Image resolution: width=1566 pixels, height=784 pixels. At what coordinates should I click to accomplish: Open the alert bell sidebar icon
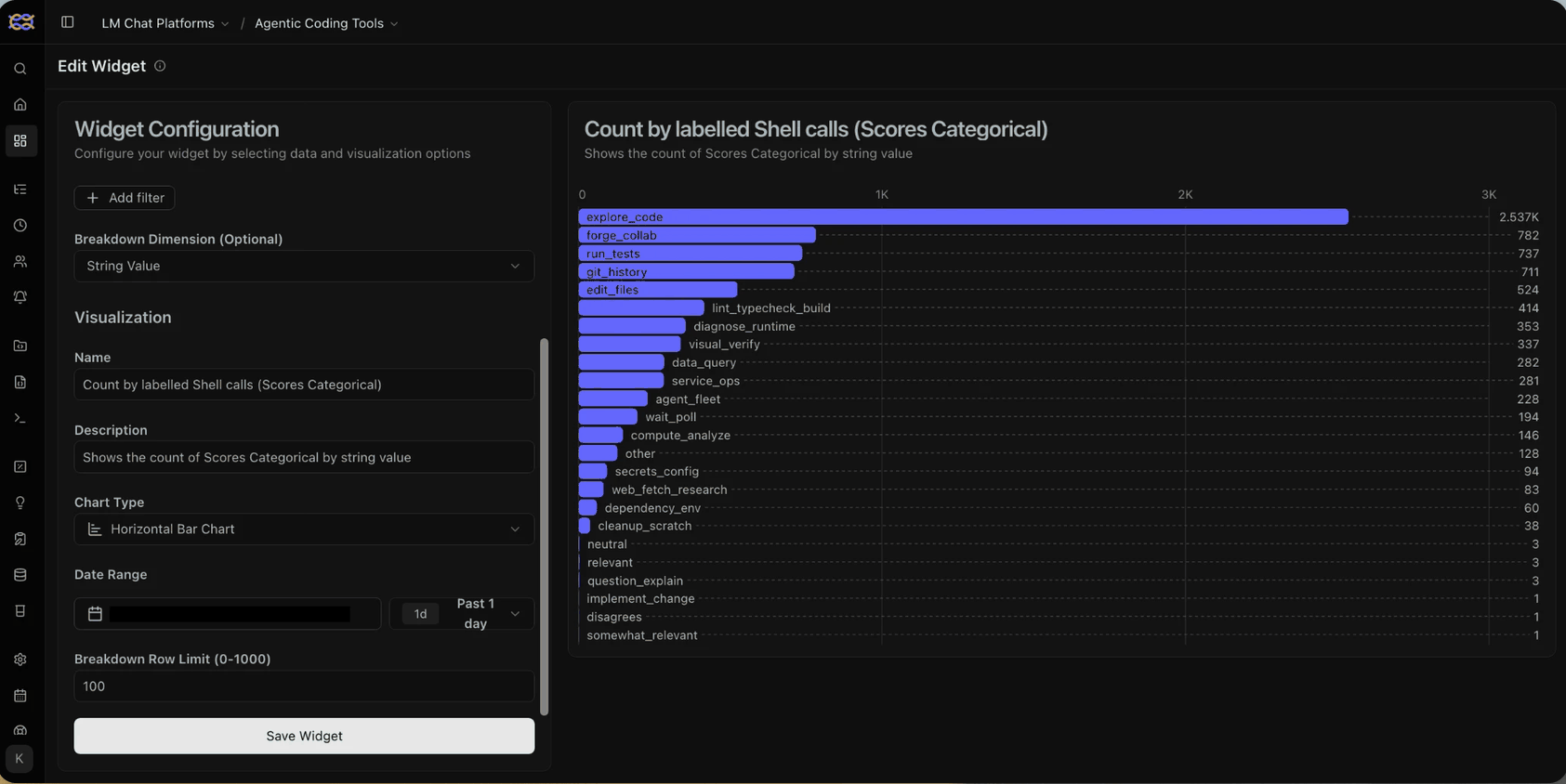(x=20, y=298)
